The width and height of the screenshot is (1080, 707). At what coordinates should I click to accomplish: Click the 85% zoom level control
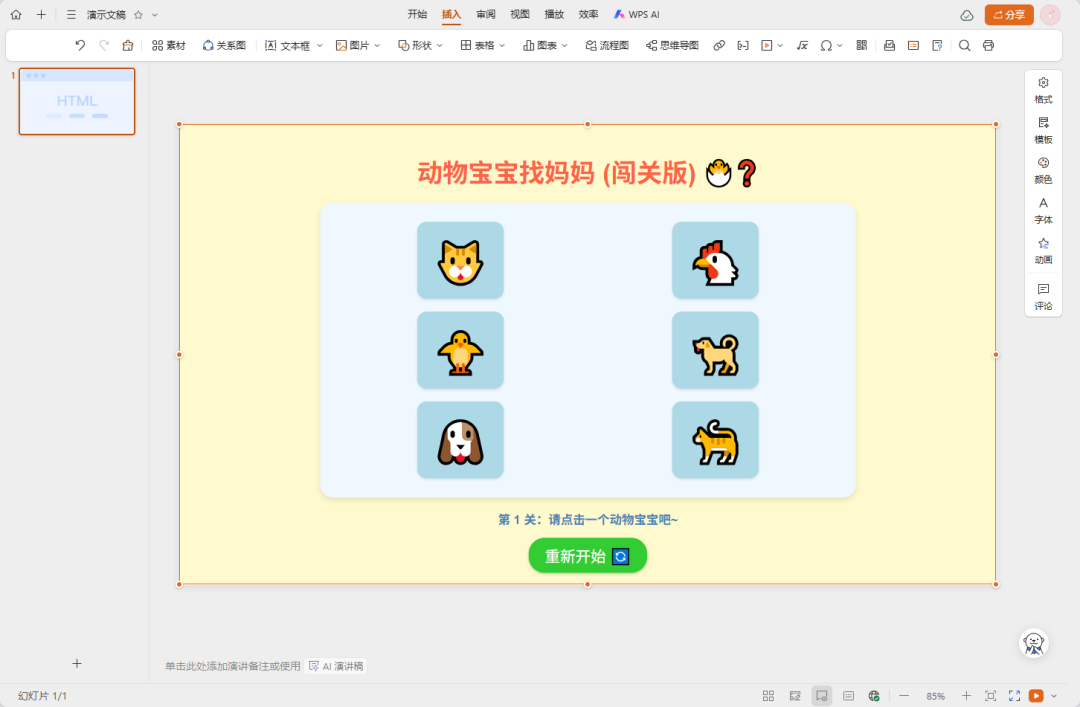(936, 695)
